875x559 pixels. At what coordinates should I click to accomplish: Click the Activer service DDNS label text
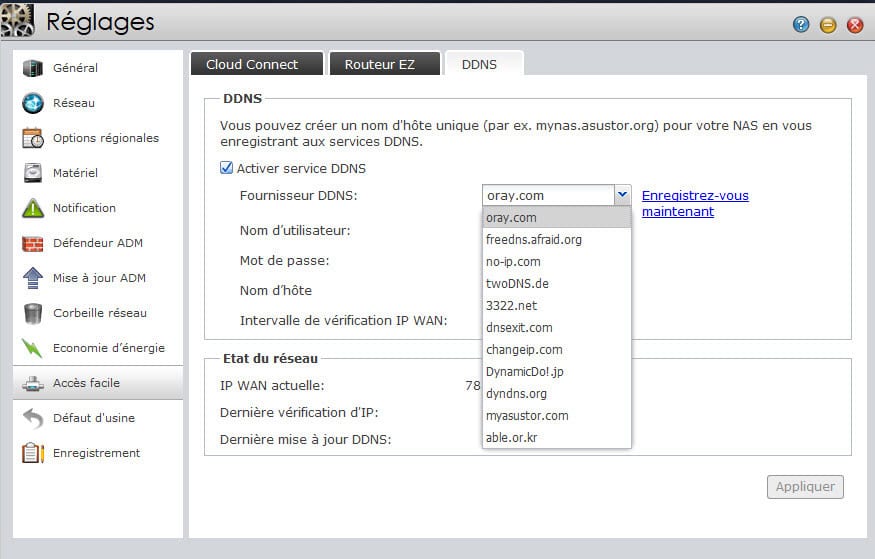(301, 168)
